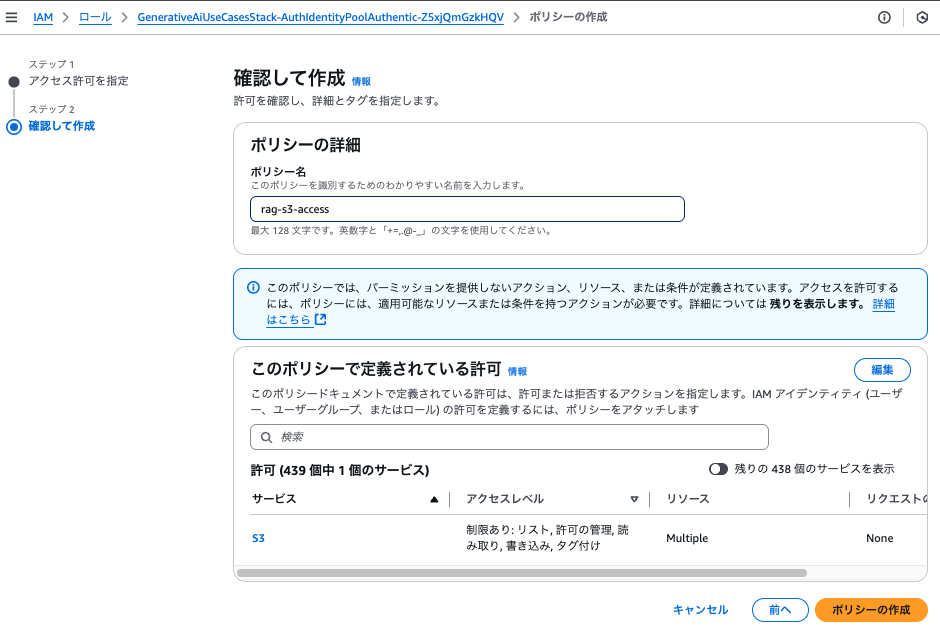
Task: Click the None request condition cell
Action: click(879, 538)
